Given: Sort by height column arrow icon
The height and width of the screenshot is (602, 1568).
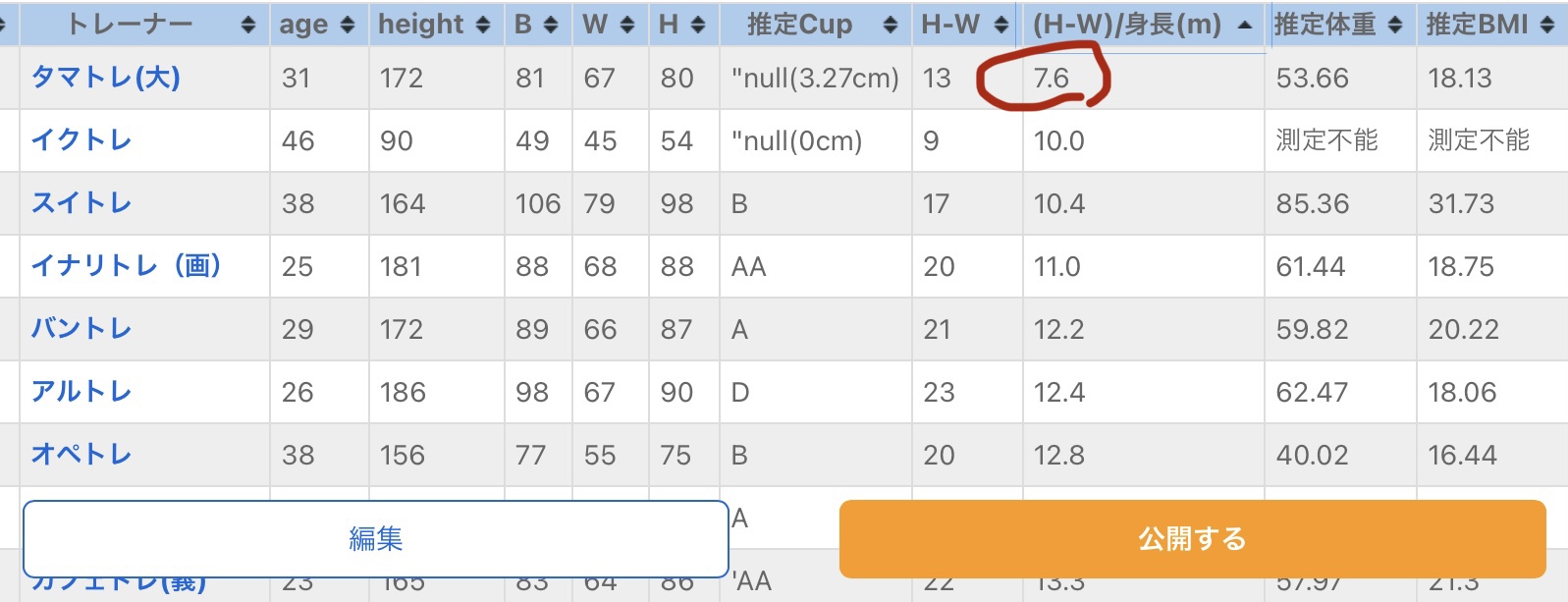Looking at the screenshot, I should click(483, 25).
